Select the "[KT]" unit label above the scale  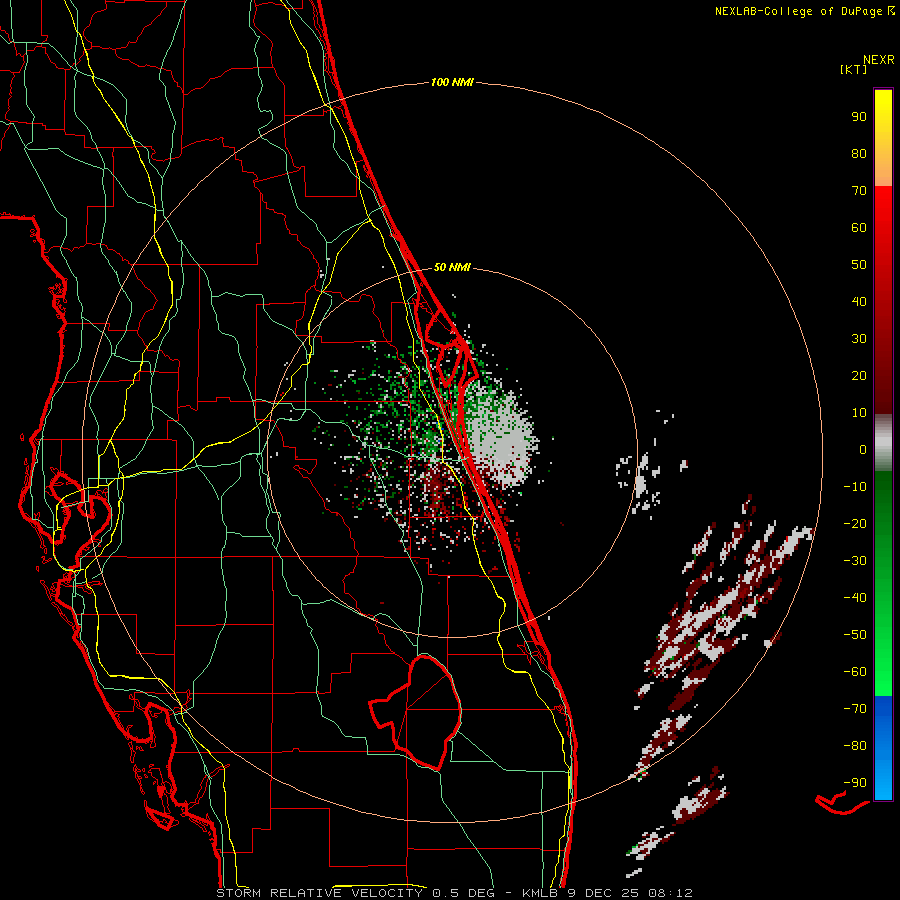853,69
